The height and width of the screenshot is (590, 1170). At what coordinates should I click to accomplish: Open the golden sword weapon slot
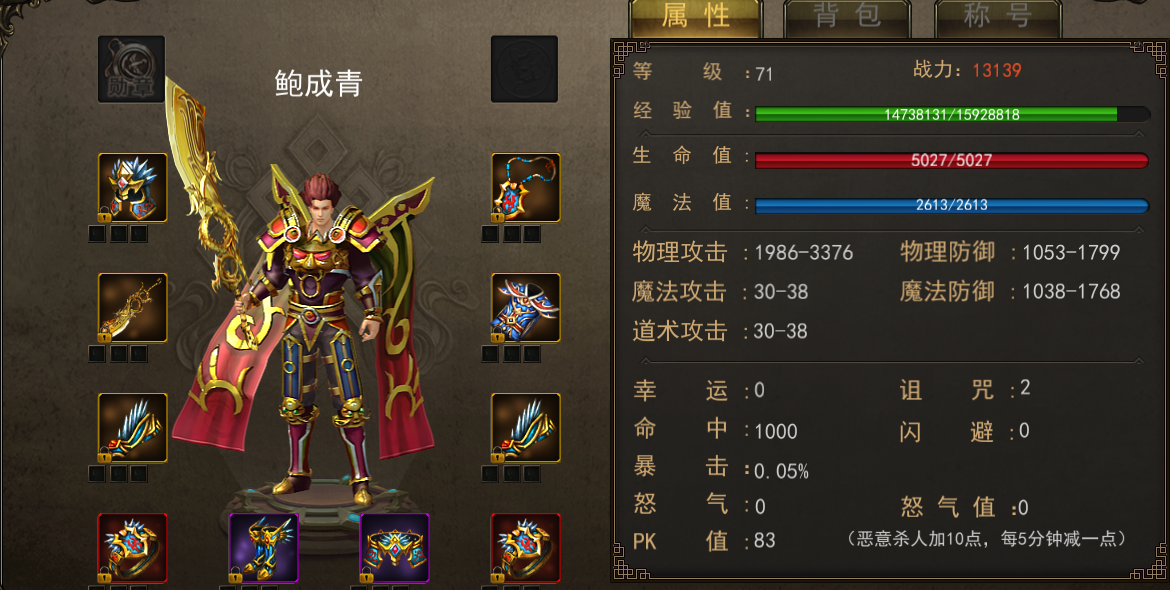coord(133,307)
